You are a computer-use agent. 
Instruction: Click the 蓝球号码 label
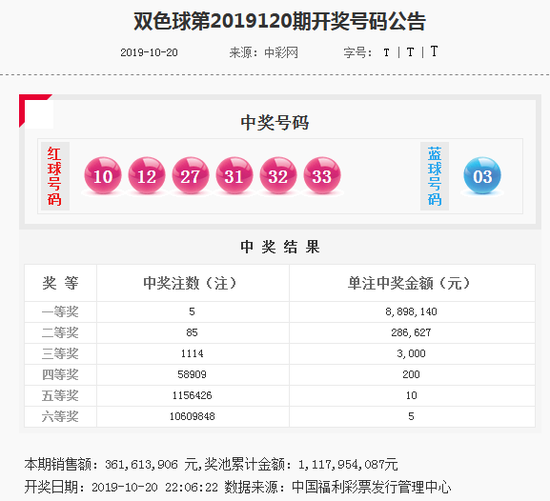[x=435, y=176]
